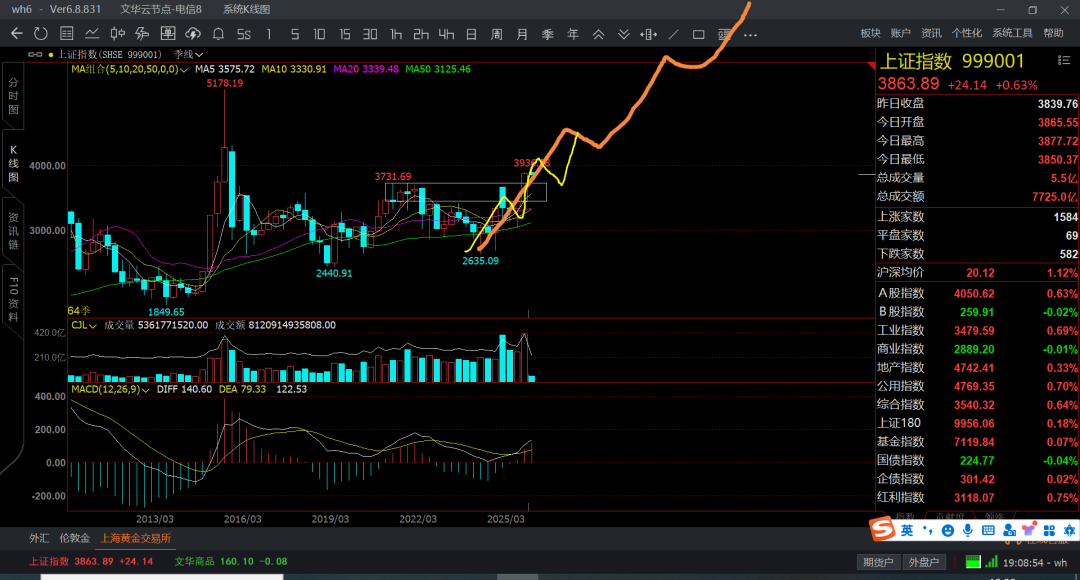Switch chart to 1h period
Screen dimensions: 1080x580
coord(396,34)
